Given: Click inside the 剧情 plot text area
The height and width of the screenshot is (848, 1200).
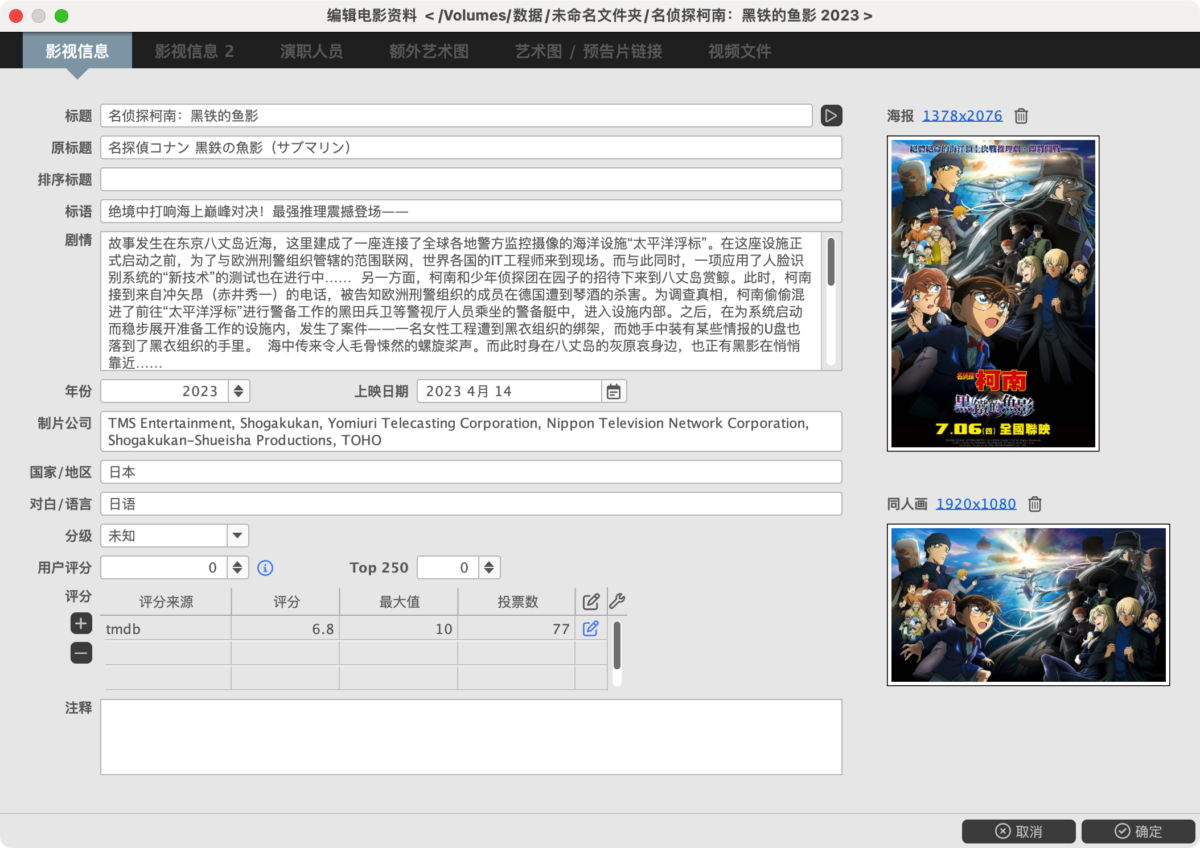Looking at the screenshot, I should click(x=462, y=301).
